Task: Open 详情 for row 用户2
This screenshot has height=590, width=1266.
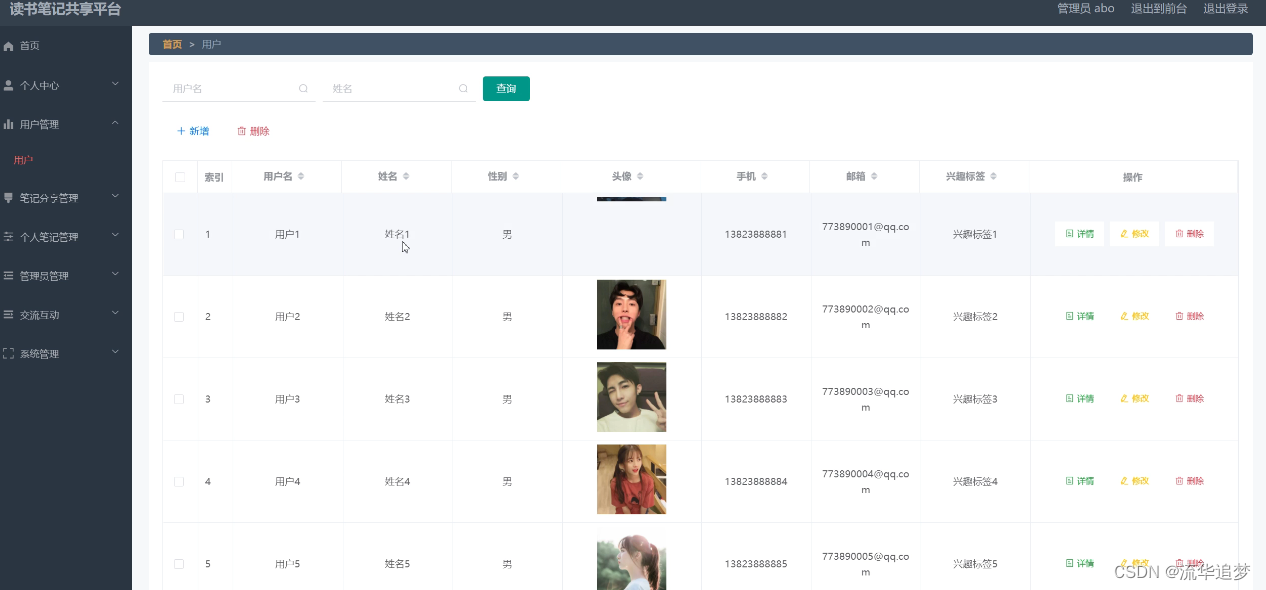Action: tap(1079, 316)
